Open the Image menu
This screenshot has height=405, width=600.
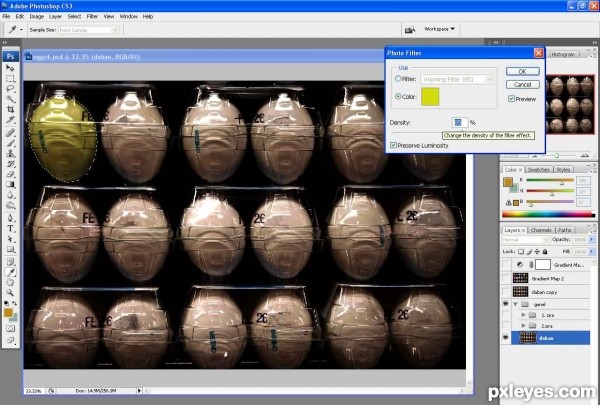click(37, 16)
